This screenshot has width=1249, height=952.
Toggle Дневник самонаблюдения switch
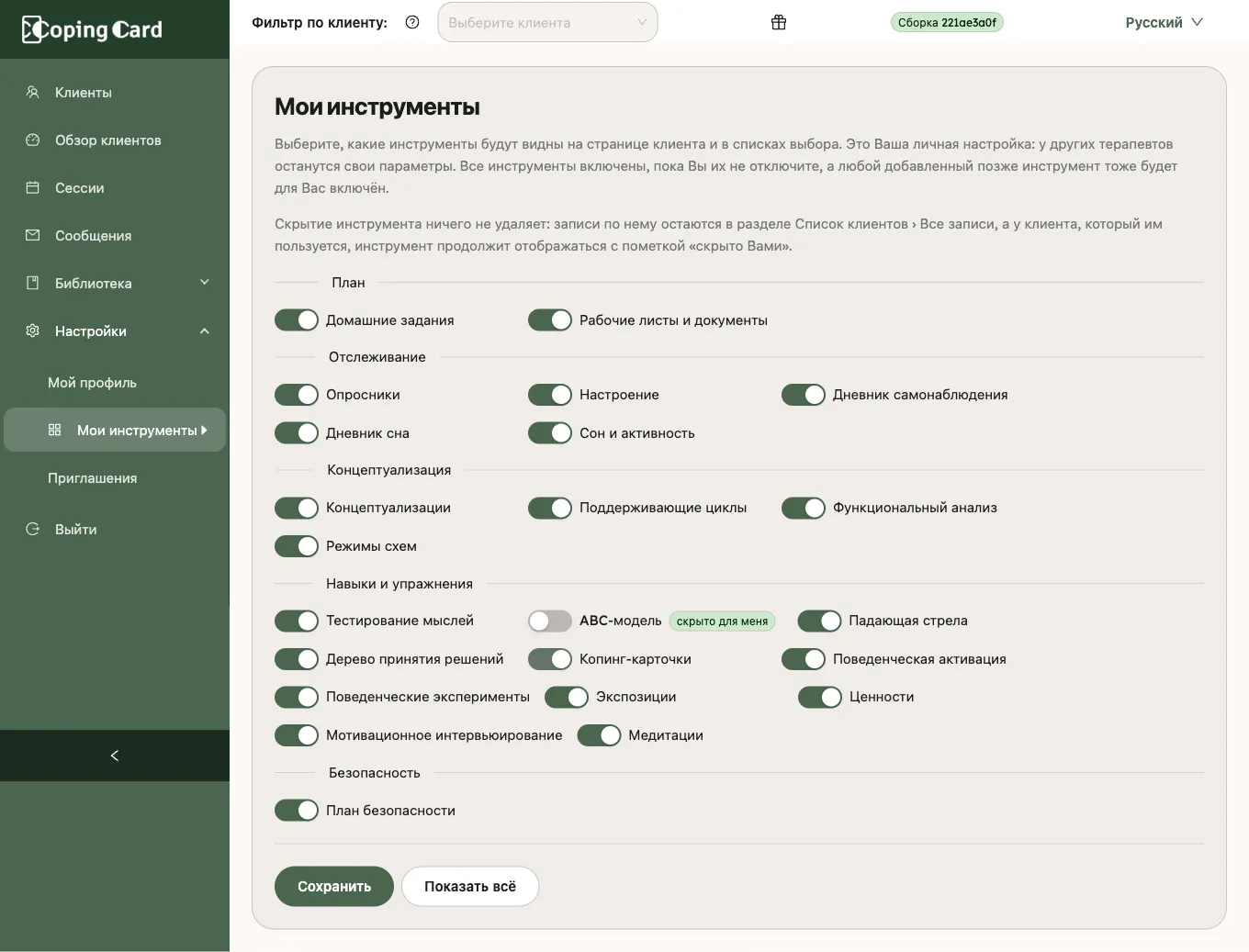click(804, 395)
